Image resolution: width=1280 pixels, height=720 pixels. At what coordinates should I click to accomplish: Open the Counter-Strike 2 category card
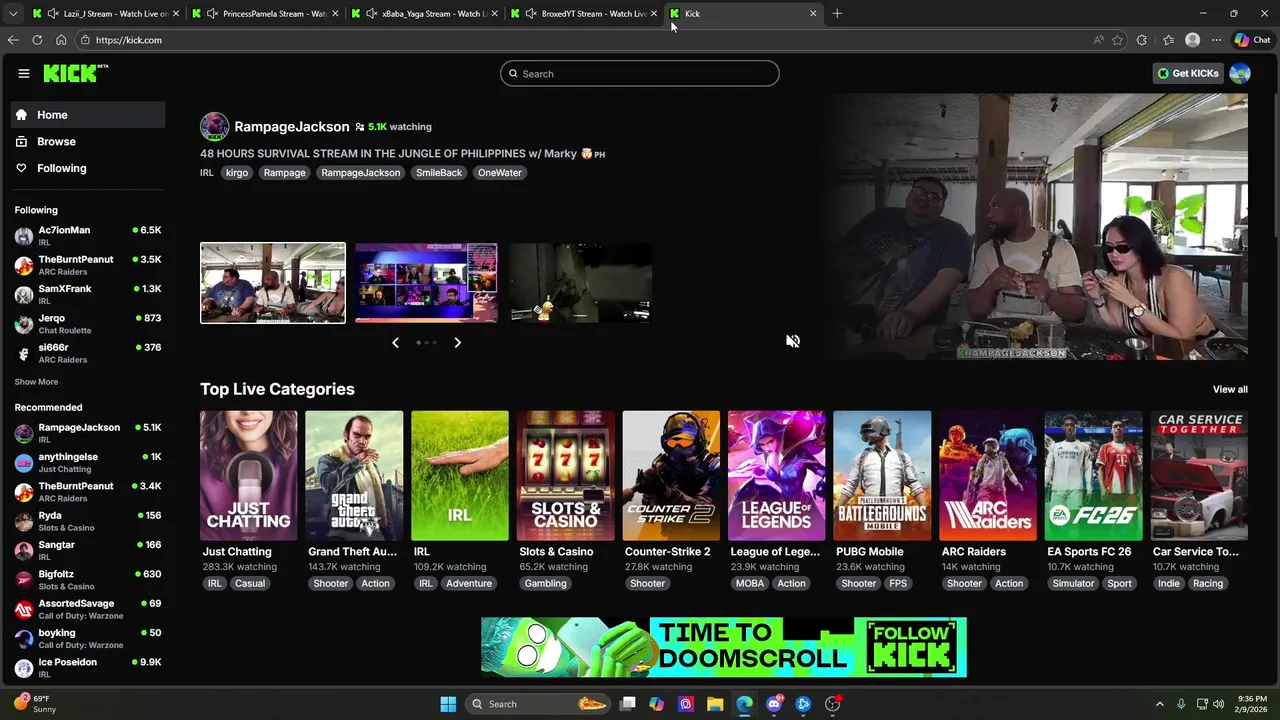coord(671,476)
